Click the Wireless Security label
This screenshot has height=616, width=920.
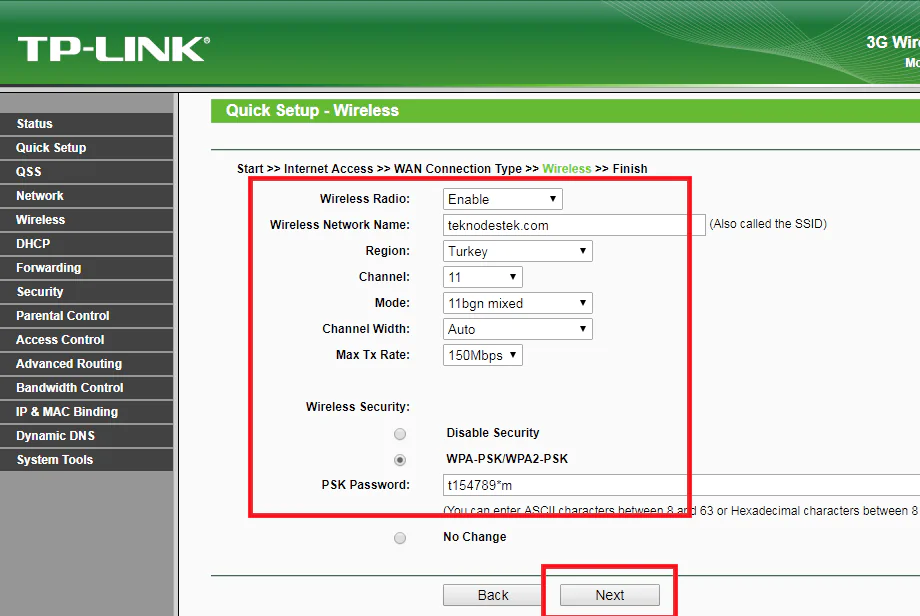(358, 407)
